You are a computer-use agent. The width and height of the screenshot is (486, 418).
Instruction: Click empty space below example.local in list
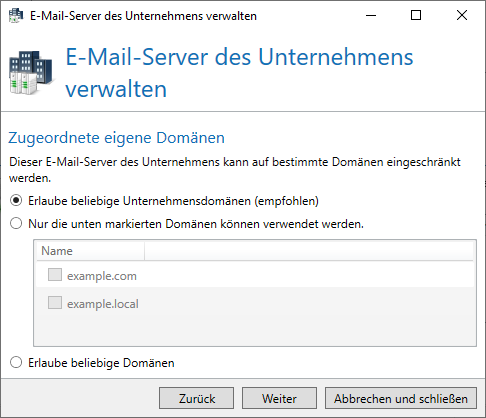click(255, 330)
